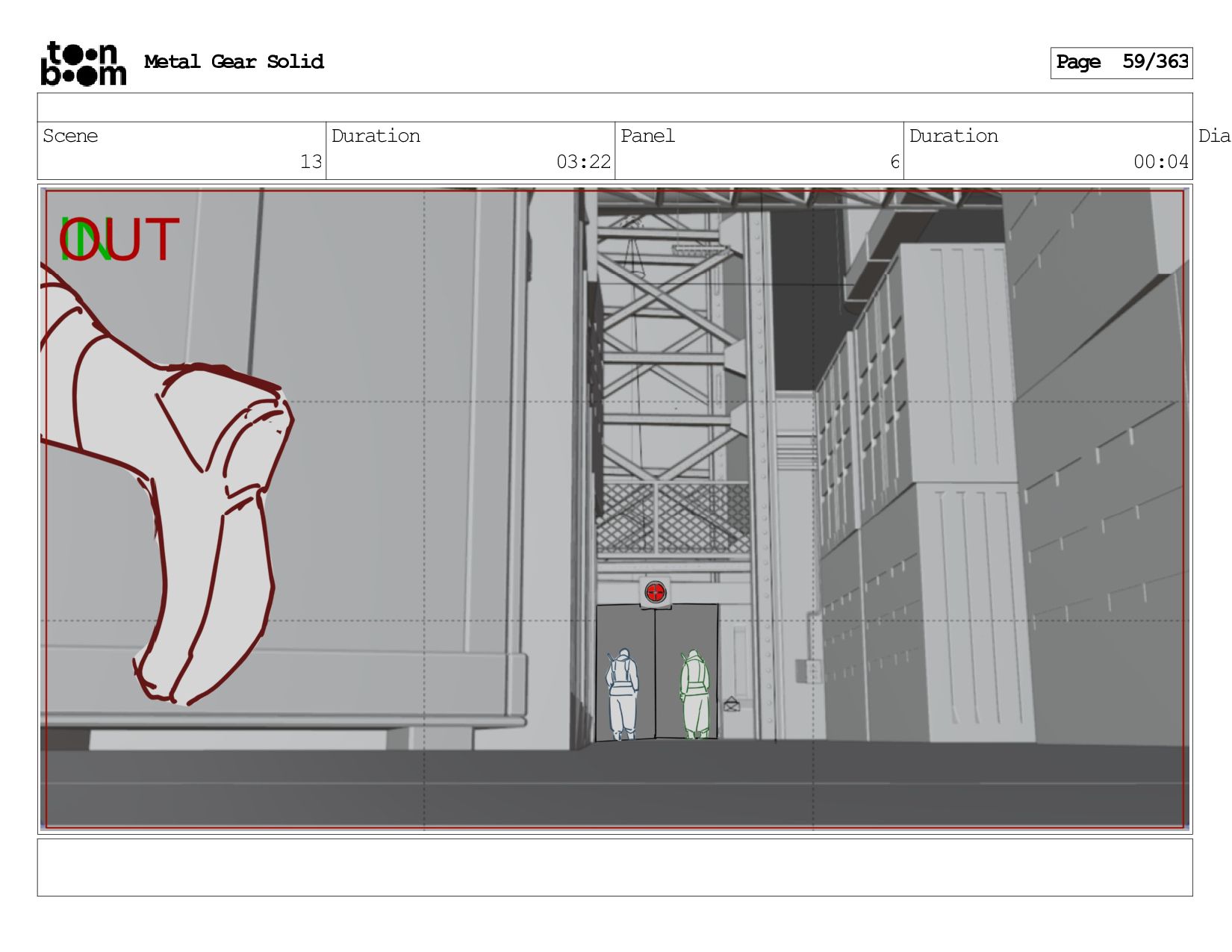Click the 'Scene' header label
This screenshot has width=1232, height=952.
click(70, 136)
